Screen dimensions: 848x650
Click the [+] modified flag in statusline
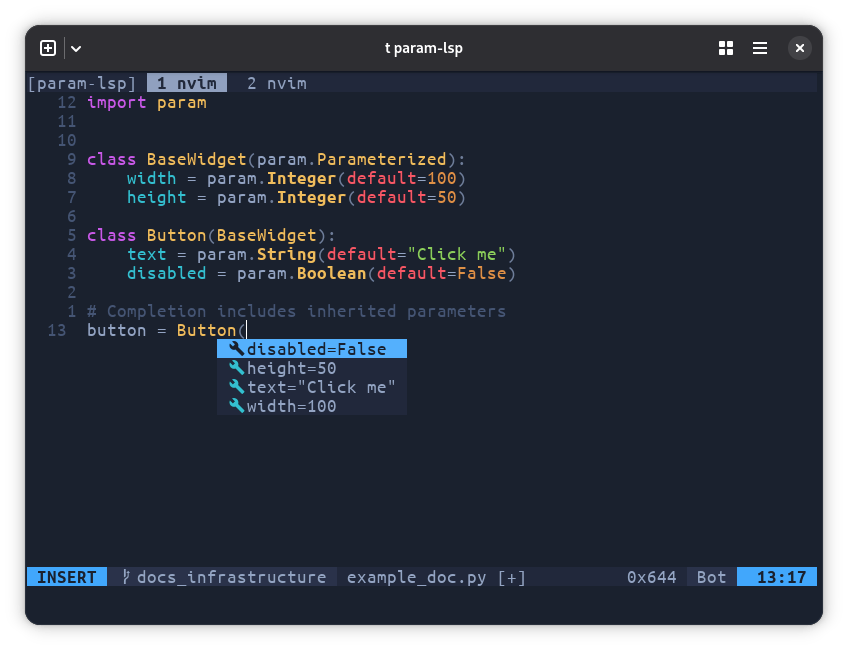(x=511, y=578)
